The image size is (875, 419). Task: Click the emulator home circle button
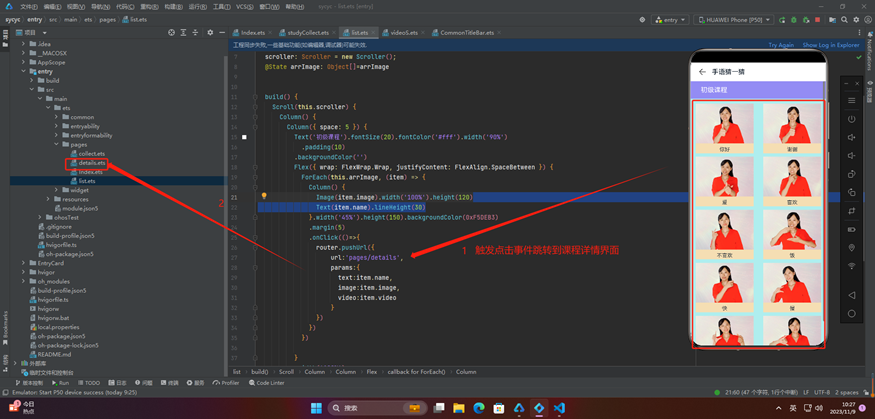[852, 314]
